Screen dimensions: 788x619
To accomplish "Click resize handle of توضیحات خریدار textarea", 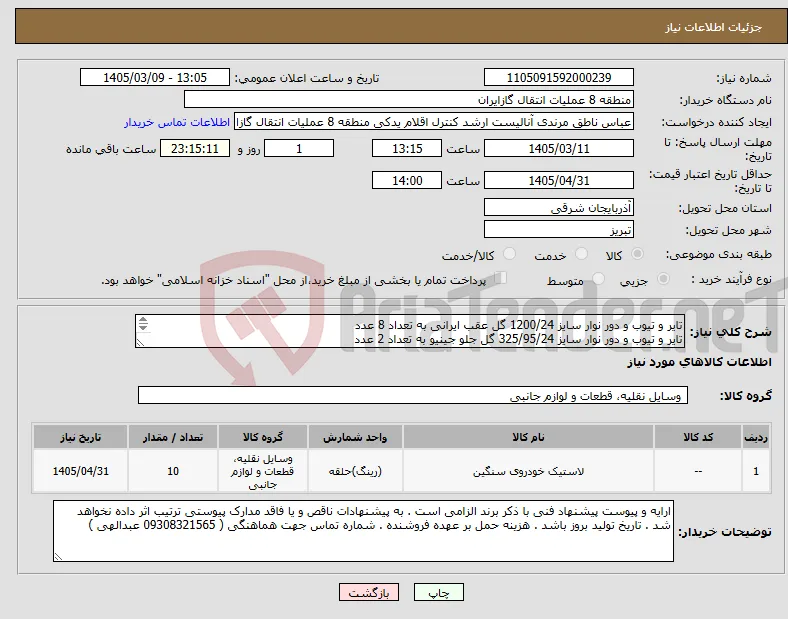I will [58, 557].
